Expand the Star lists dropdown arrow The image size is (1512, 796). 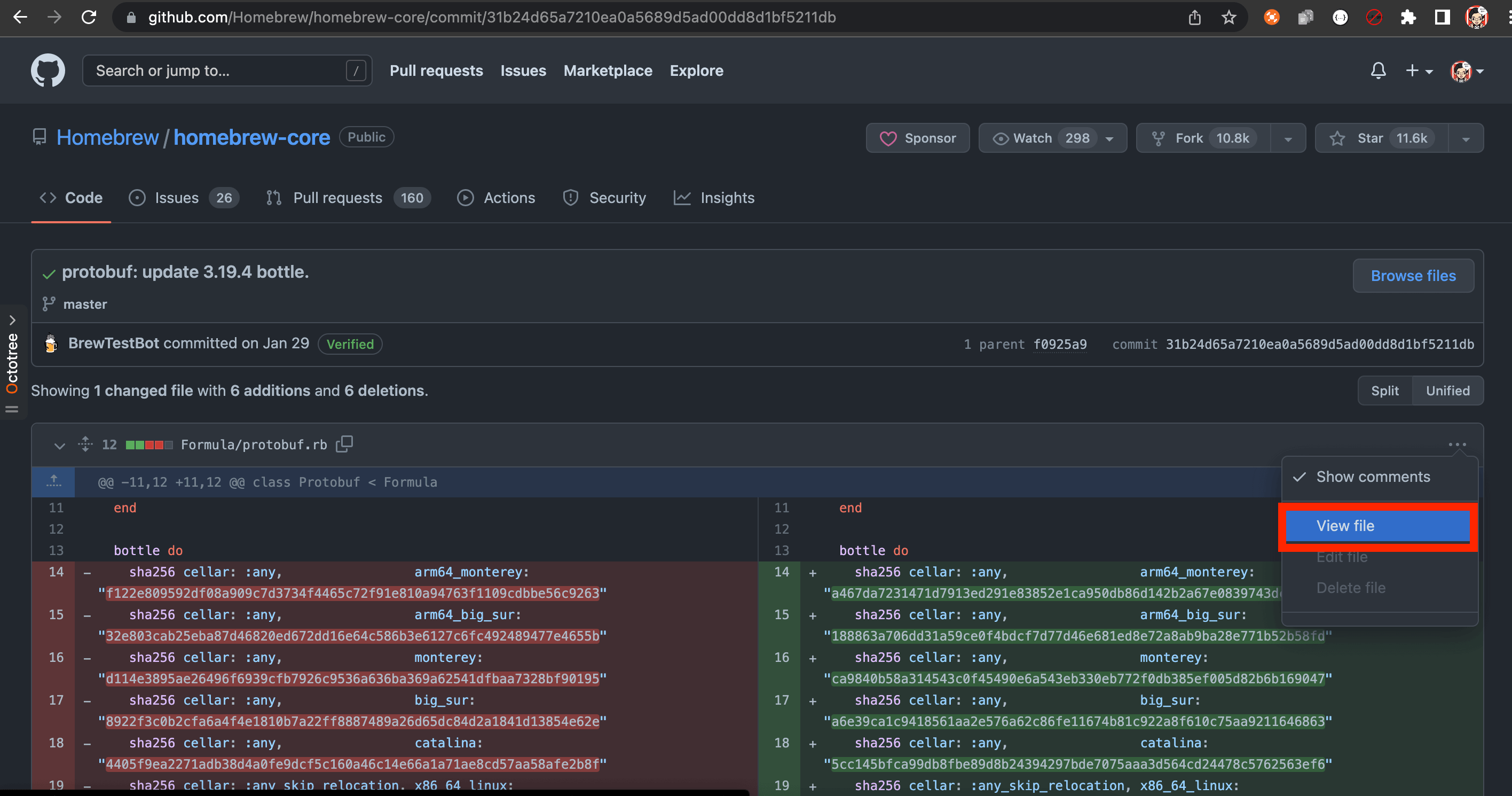[1466, 139]
